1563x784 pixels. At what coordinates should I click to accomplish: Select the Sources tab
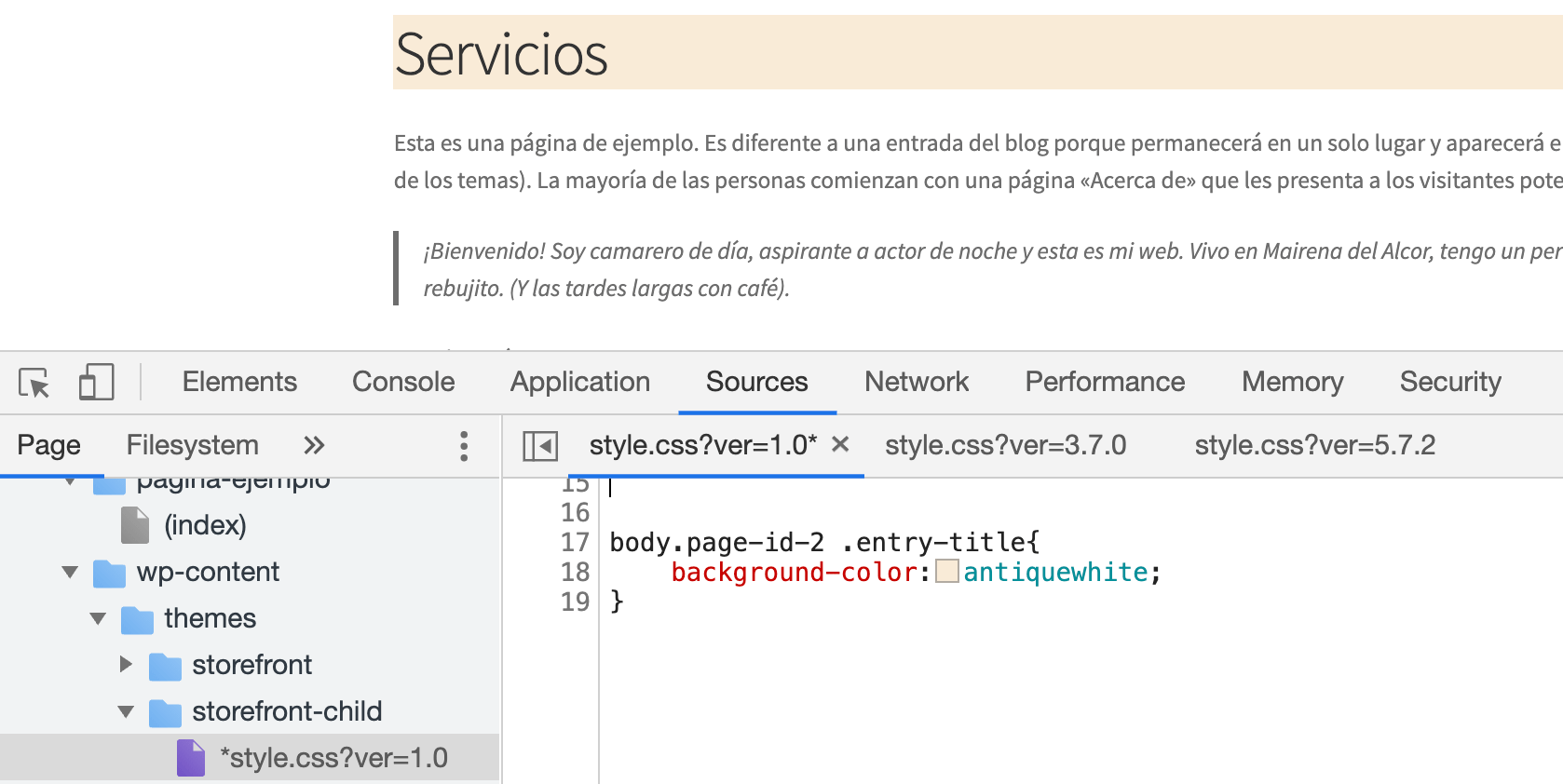[757, 382]
